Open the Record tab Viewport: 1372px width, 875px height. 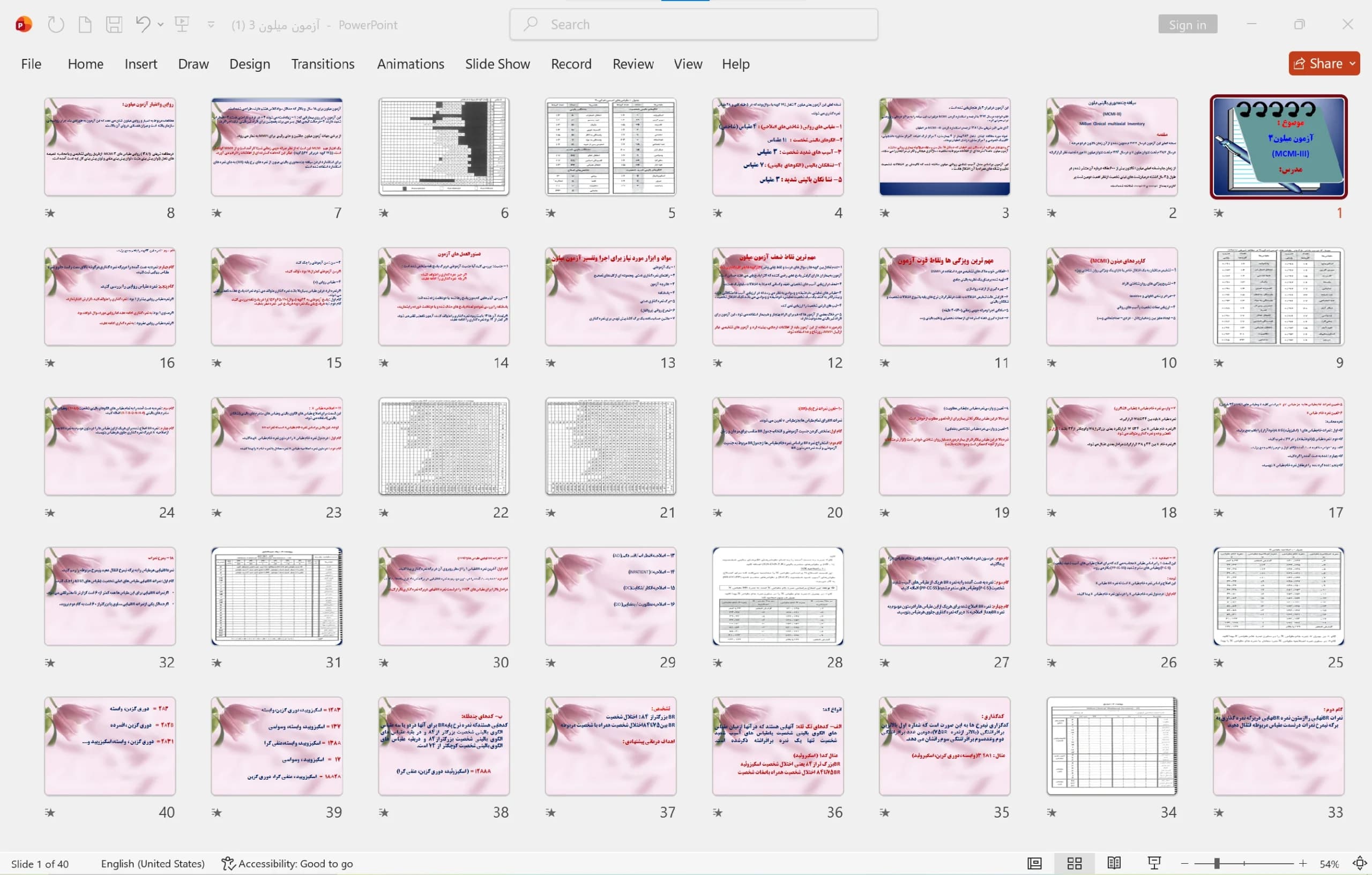[x=571, y=64]
